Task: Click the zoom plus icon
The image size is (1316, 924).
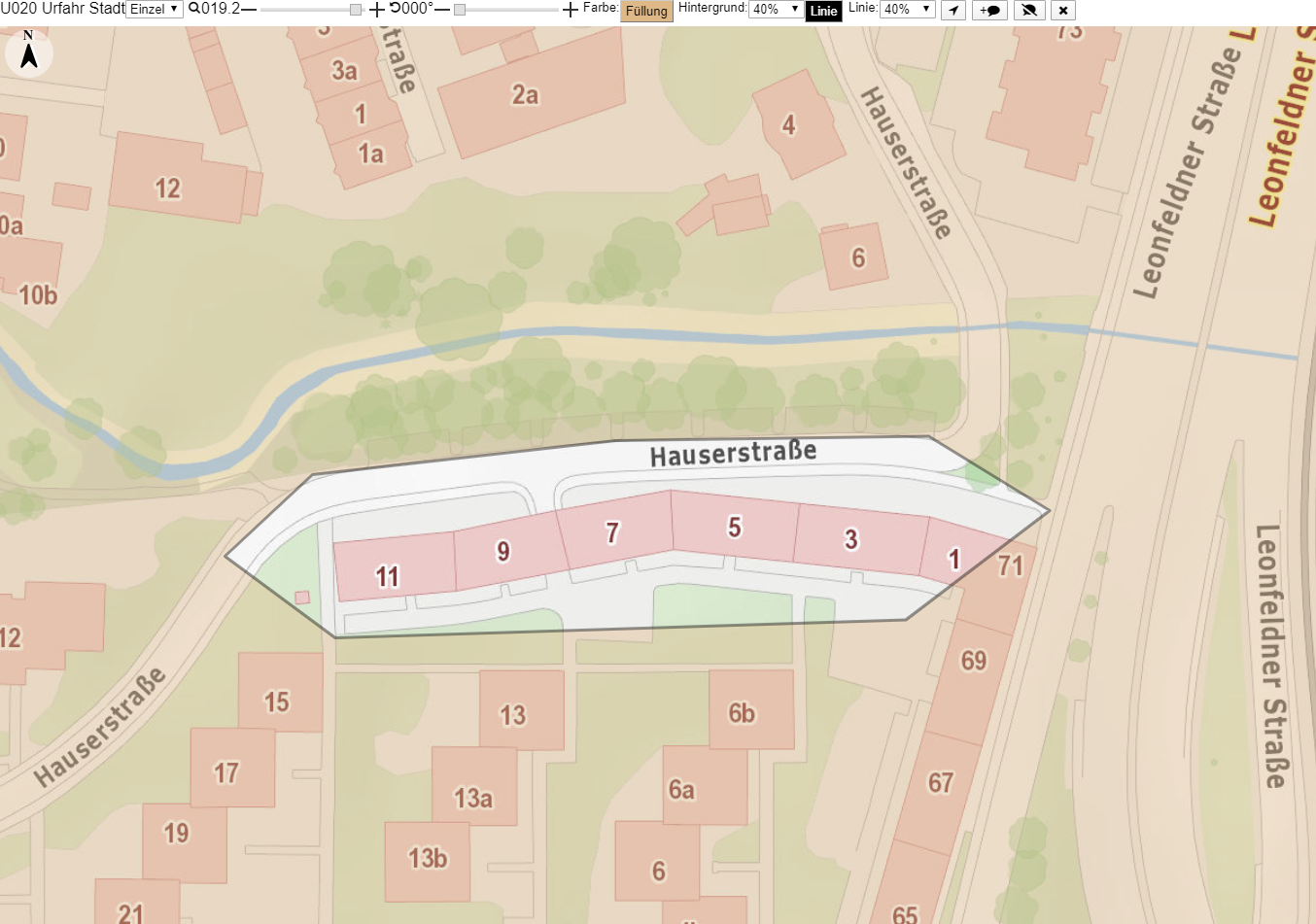Action: pyautogui.click(x=377, y=9)
